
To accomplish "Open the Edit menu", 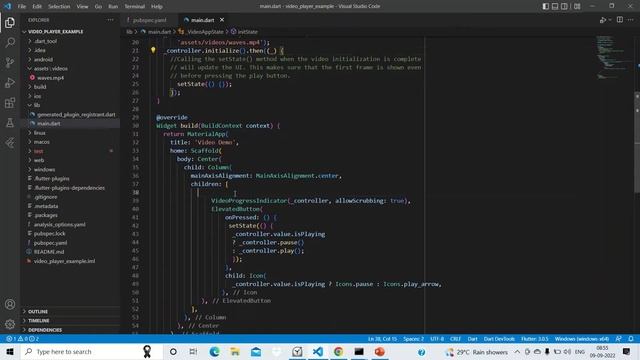I will pyautogui.click(x=37, y=7).
